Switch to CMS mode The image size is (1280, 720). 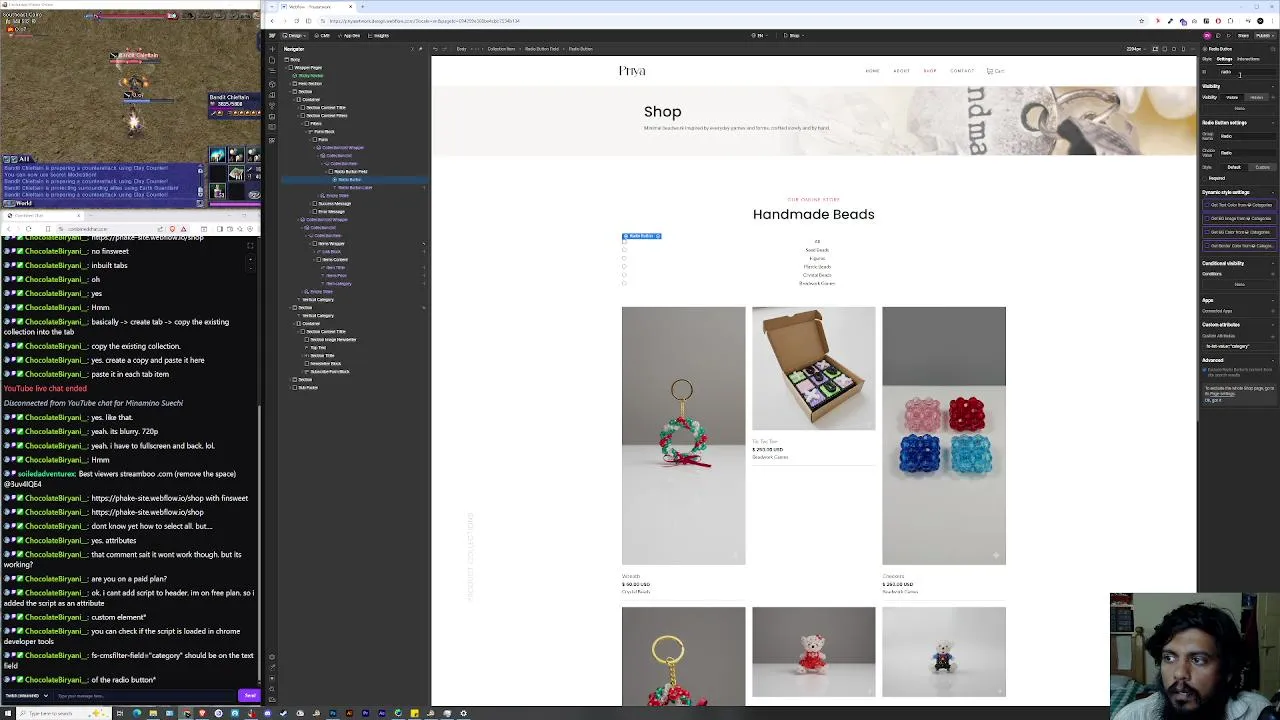point(323,35)
